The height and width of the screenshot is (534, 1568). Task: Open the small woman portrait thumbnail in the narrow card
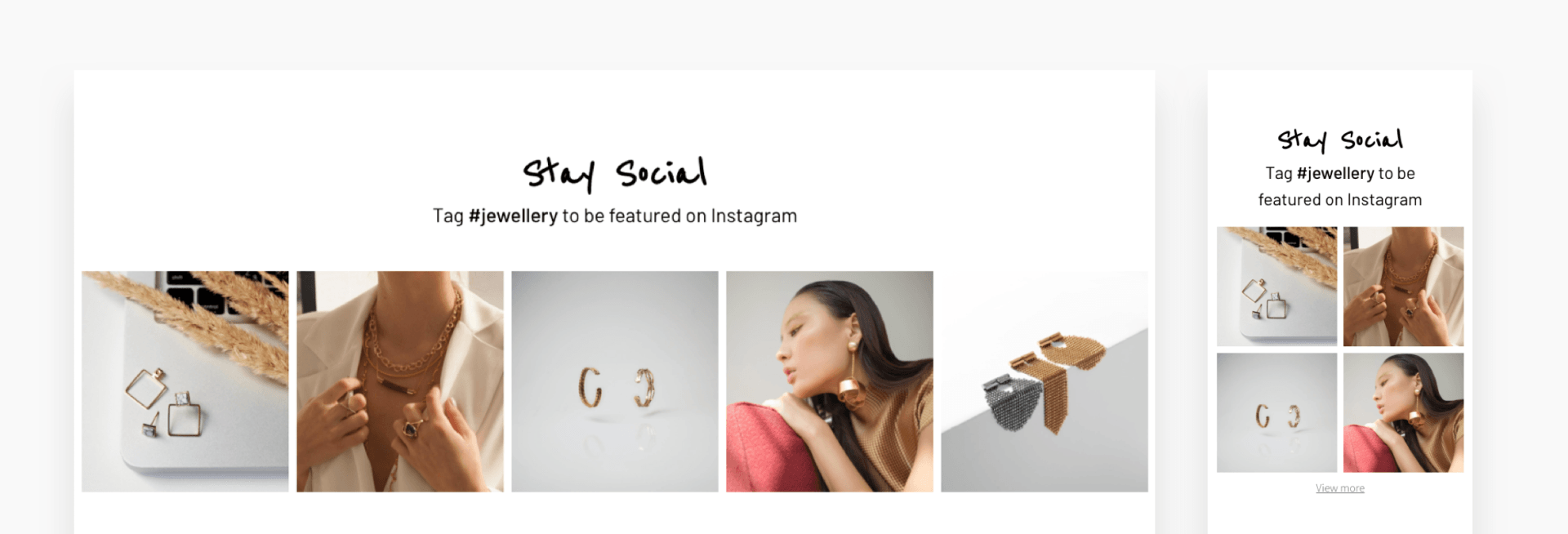coord(1404,413)
